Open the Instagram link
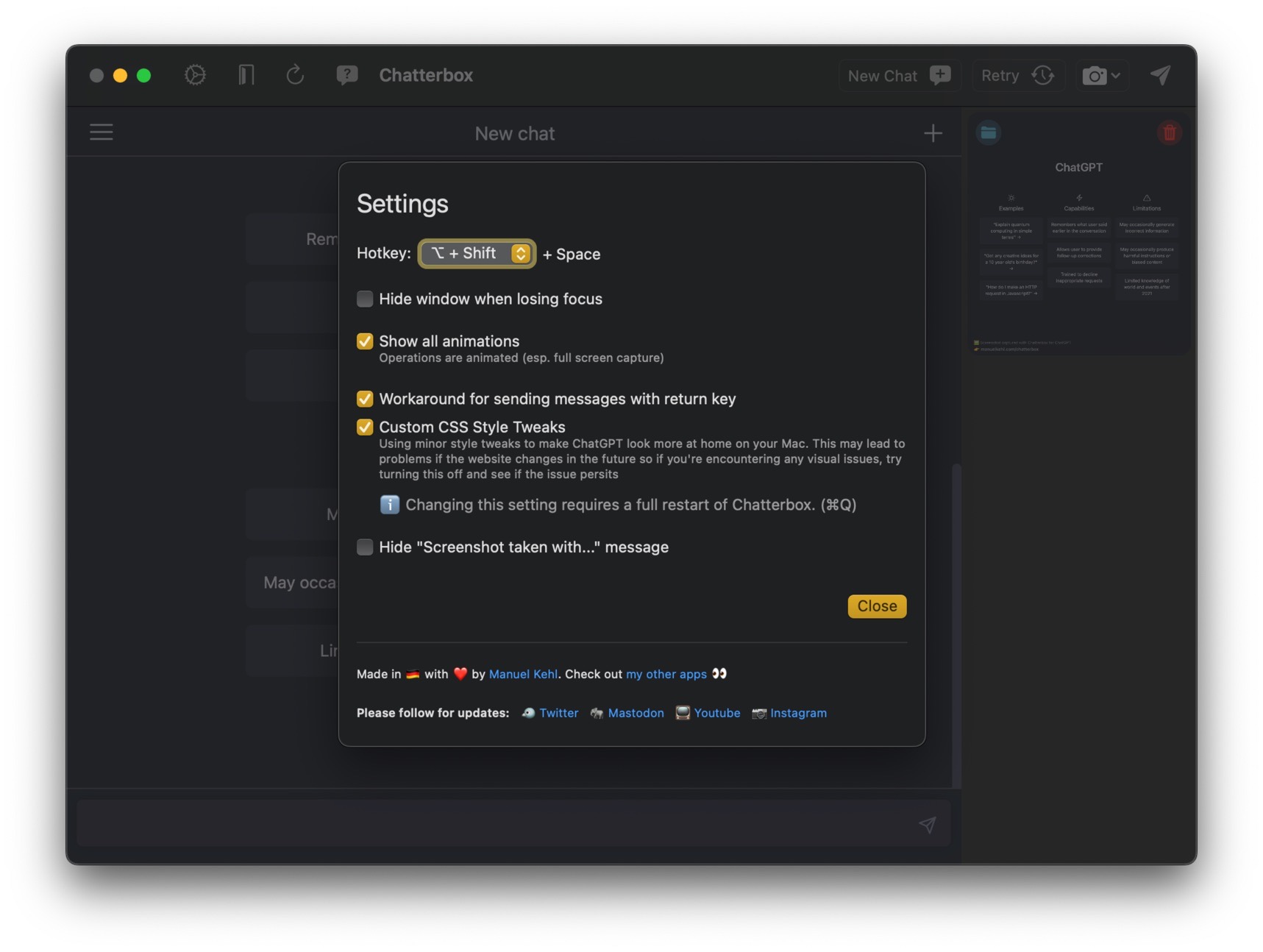The width and height of the screenshot is (1263, 952). [x=798, y=713]
